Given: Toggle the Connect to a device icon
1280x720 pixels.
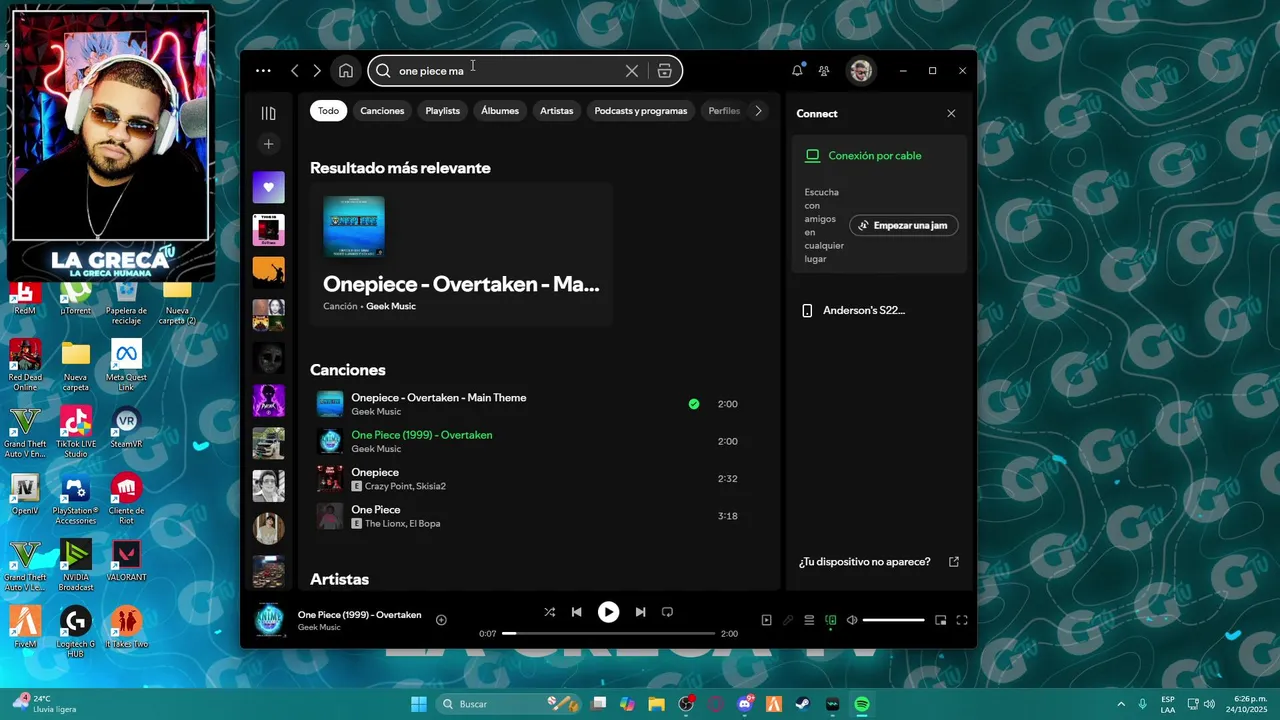Looking at the screenshot, I should 830,620.
